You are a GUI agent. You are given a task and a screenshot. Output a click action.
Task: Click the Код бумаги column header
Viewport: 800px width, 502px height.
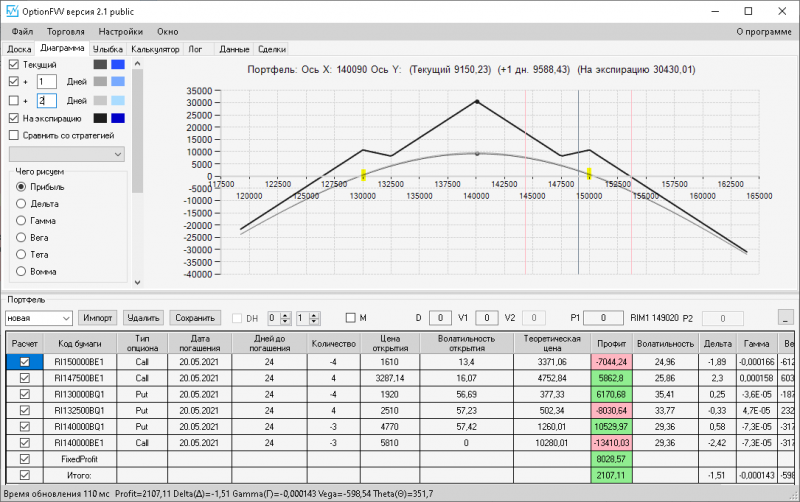pos(80,343)
